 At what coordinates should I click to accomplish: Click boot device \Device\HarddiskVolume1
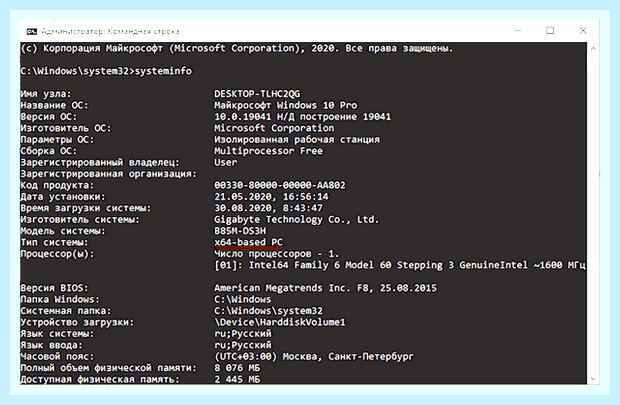280,322
